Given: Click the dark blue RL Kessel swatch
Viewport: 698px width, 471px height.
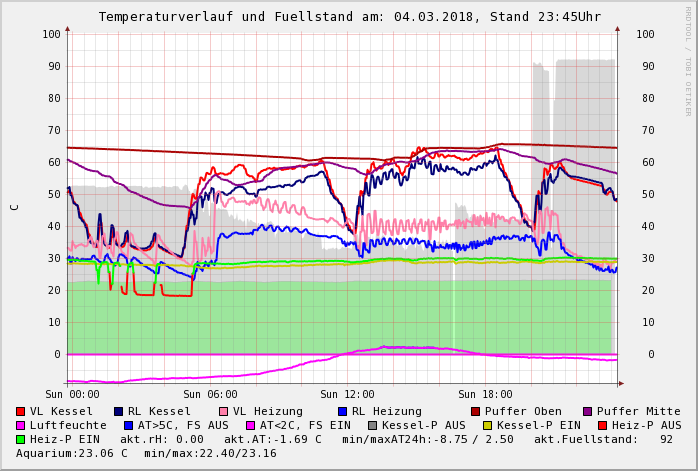Looking at the screenshot, I should (x=119, y=411).
